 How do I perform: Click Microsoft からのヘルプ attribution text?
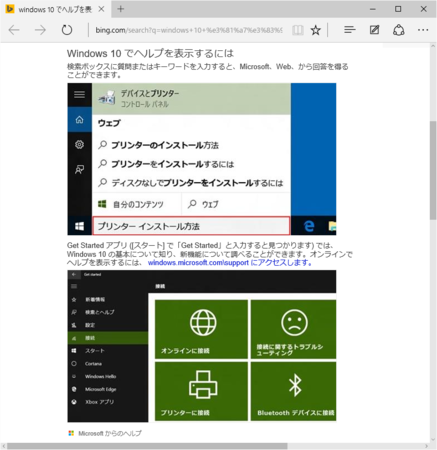tap(110, 433)
